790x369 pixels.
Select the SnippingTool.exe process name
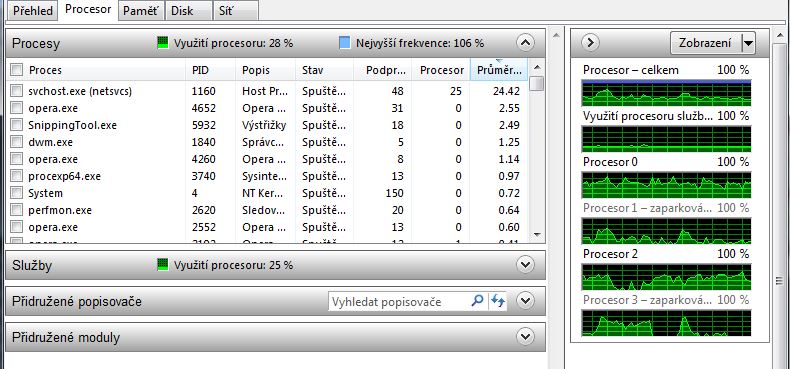coord(72,125)
